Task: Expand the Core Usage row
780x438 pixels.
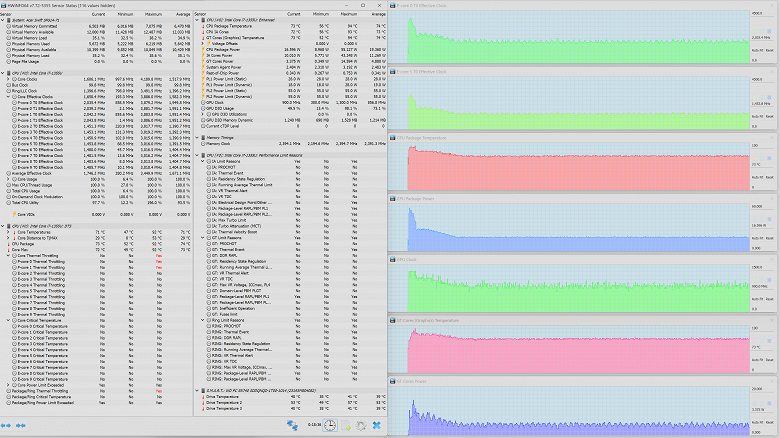Action: coord(8,179)
